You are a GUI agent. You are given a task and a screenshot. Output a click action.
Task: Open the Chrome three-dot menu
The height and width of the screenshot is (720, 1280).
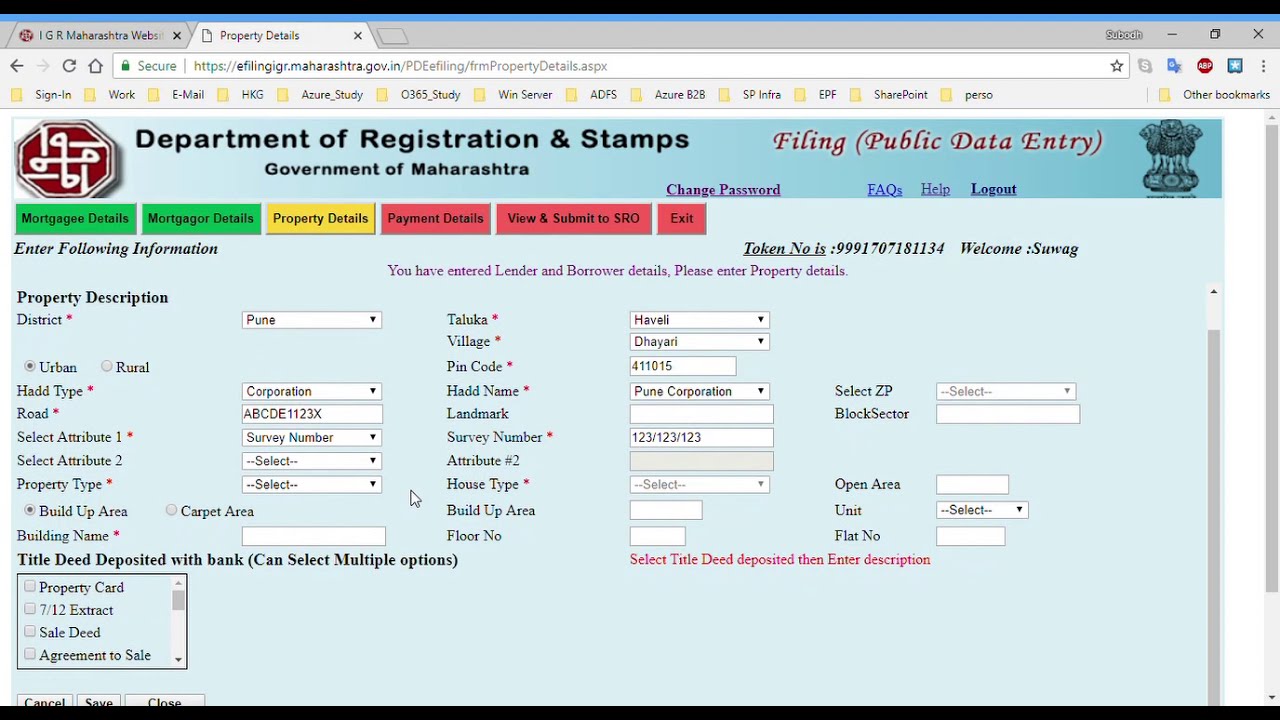1264,66
